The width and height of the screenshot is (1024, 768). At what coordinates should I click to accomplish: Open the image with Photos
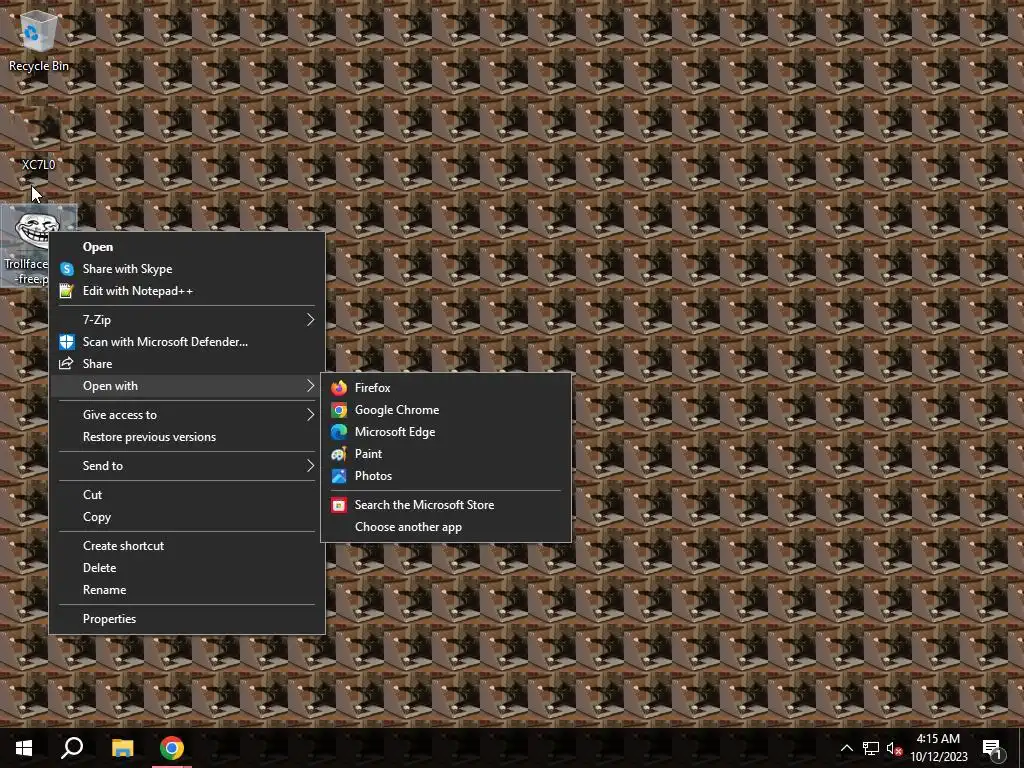click(446, 476)
